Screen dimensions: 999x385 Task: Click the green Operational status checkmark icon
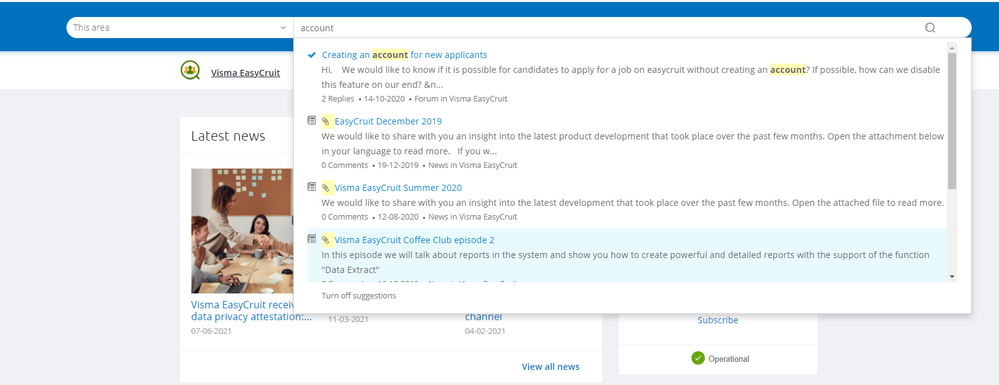click(698, 358)
